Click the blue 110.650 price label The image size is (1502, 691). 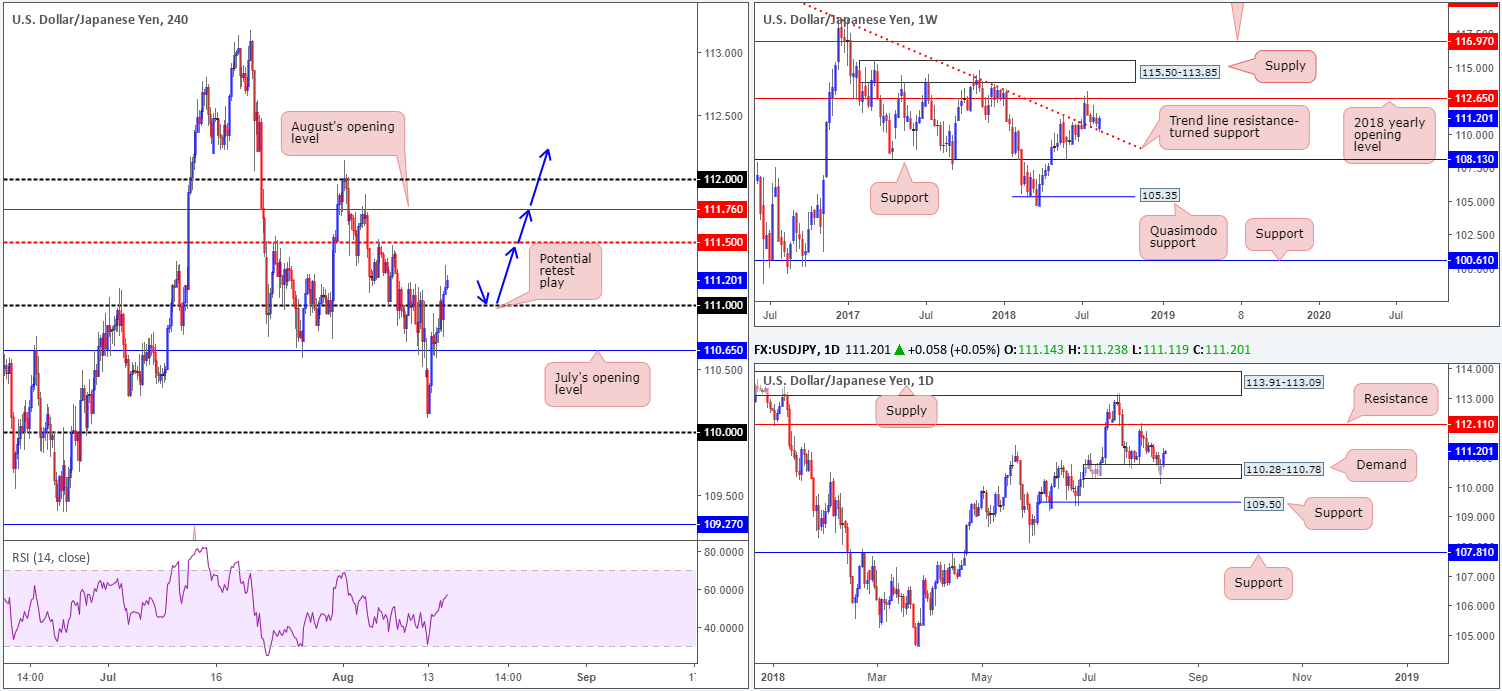click(721, 350)
